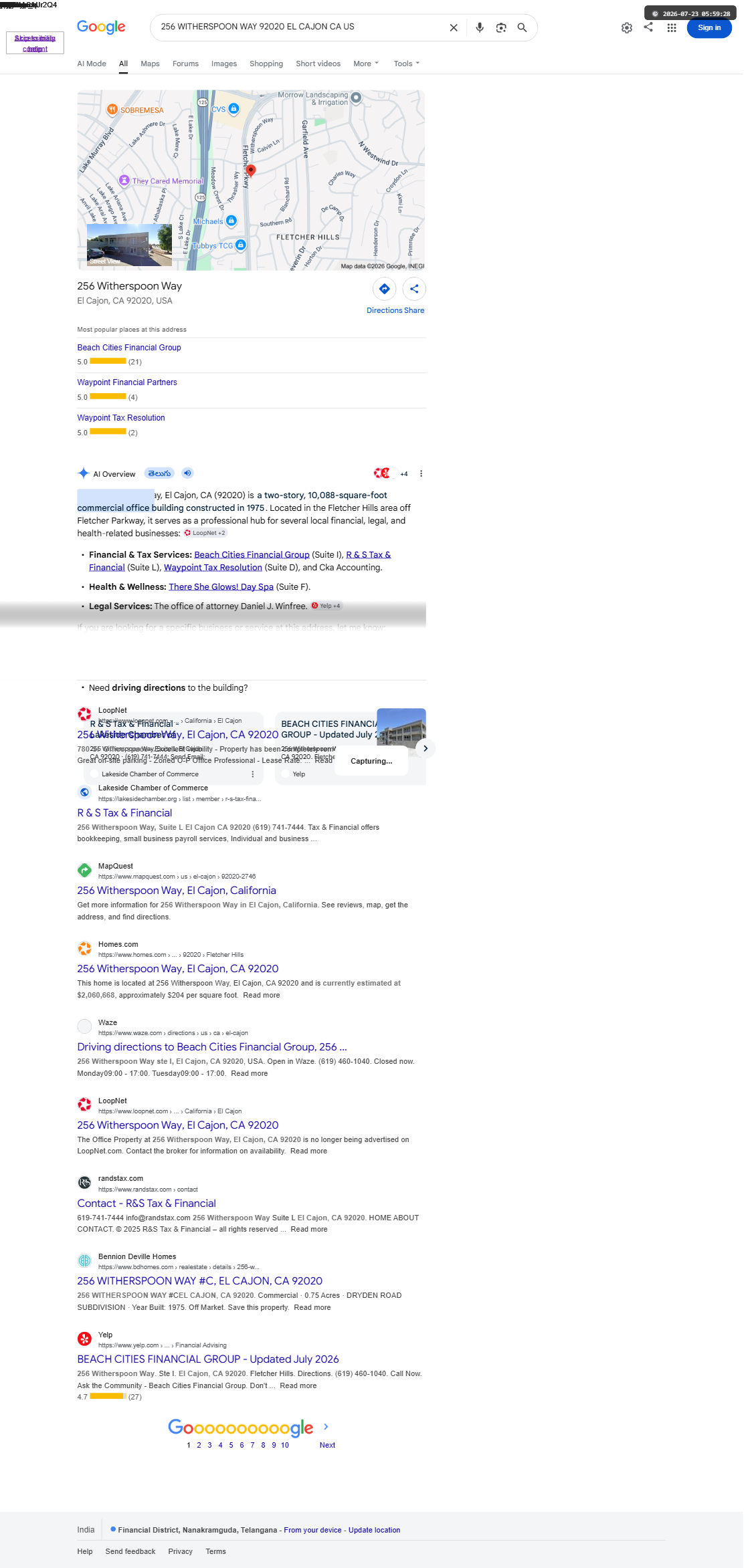This screenshot has height=1568, width=752.
Task: Go to results page 10
Action: coord(285,1445)
